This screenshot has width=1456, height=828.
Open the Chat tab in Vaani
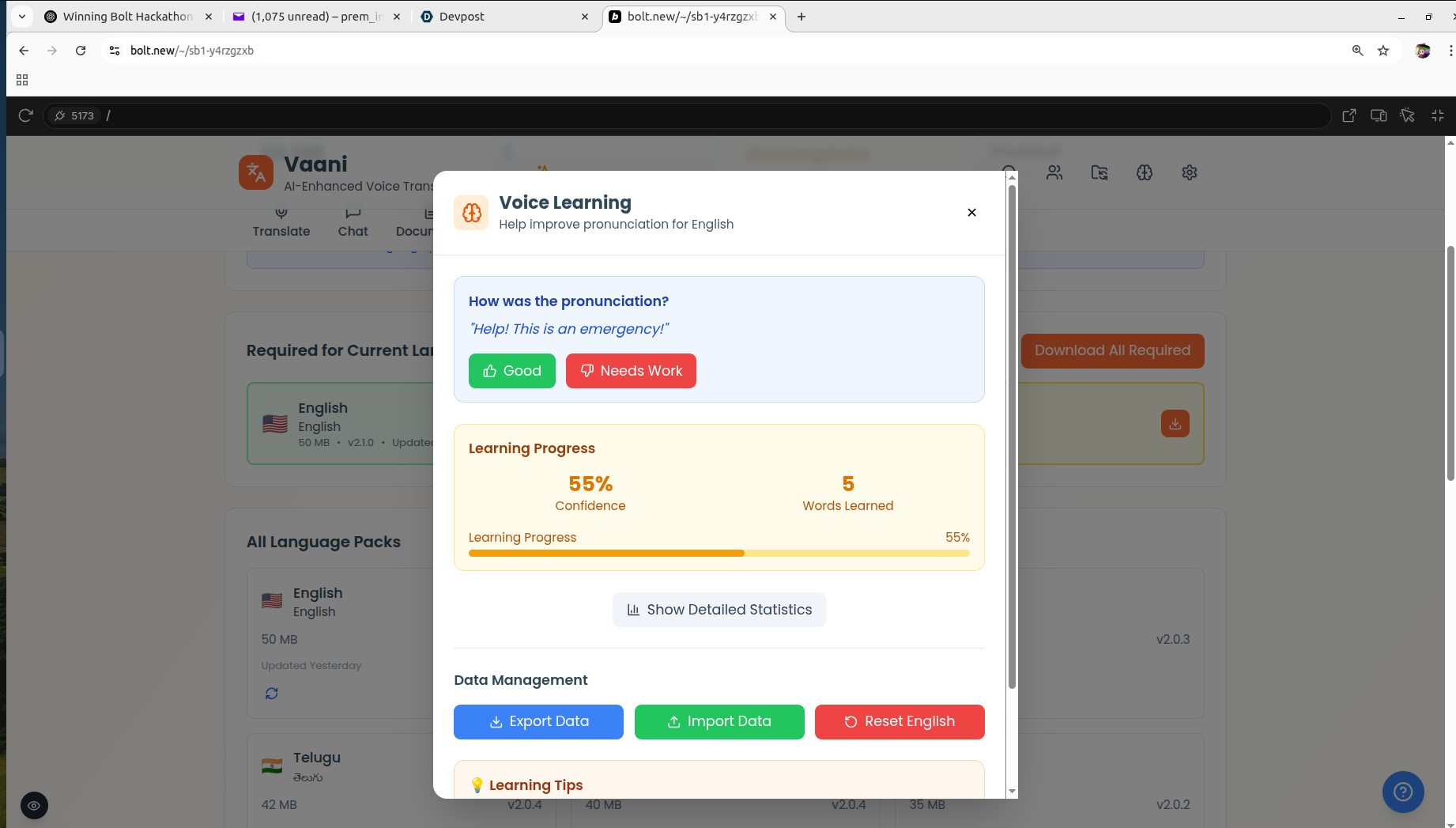click(x=353, y=222)
